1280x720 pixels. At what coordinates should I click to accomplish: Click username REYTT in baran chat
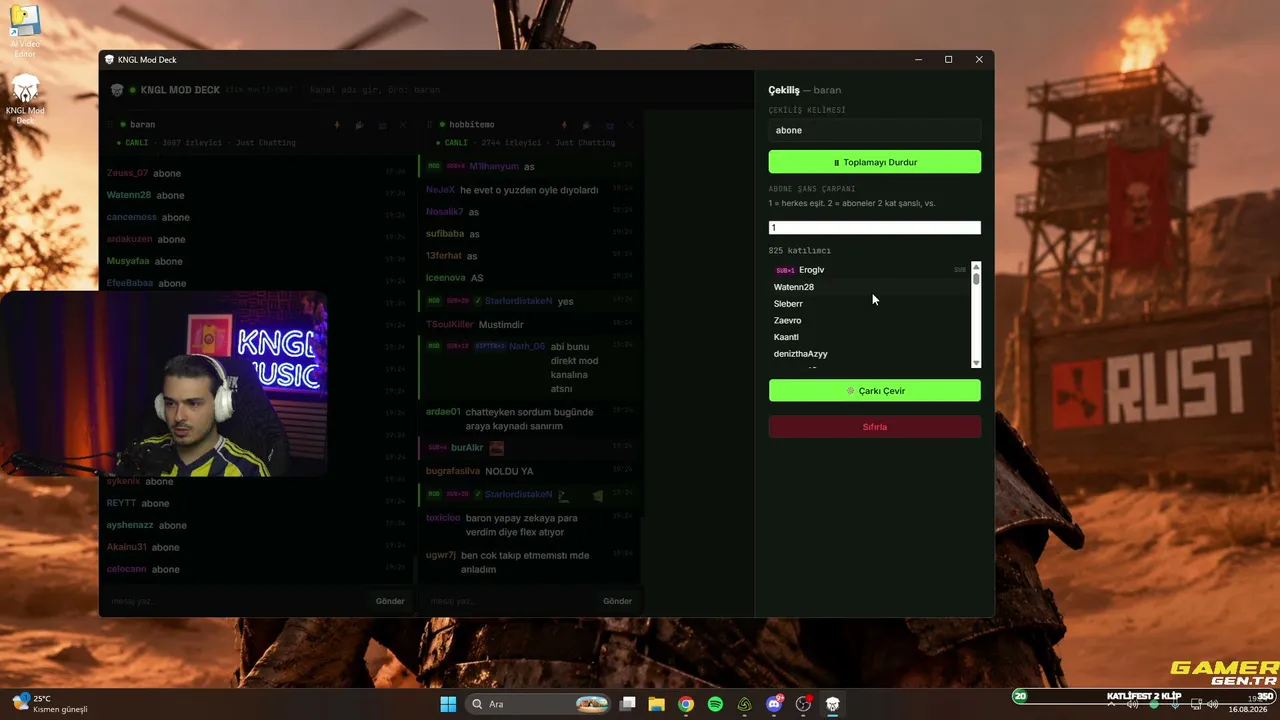point(121,503)
